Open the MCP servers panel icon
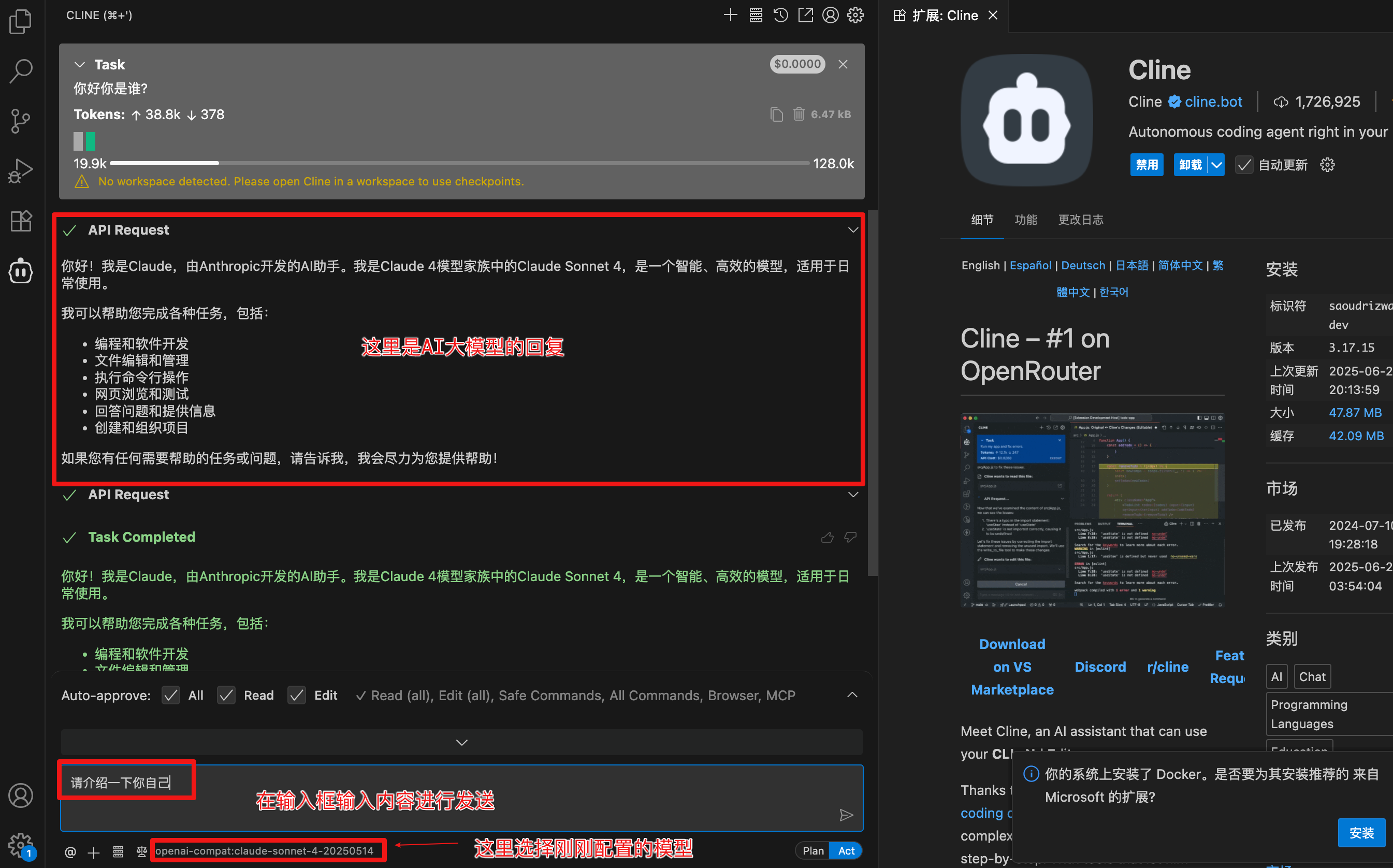1393x868 pixels. (x=756, y=16)
